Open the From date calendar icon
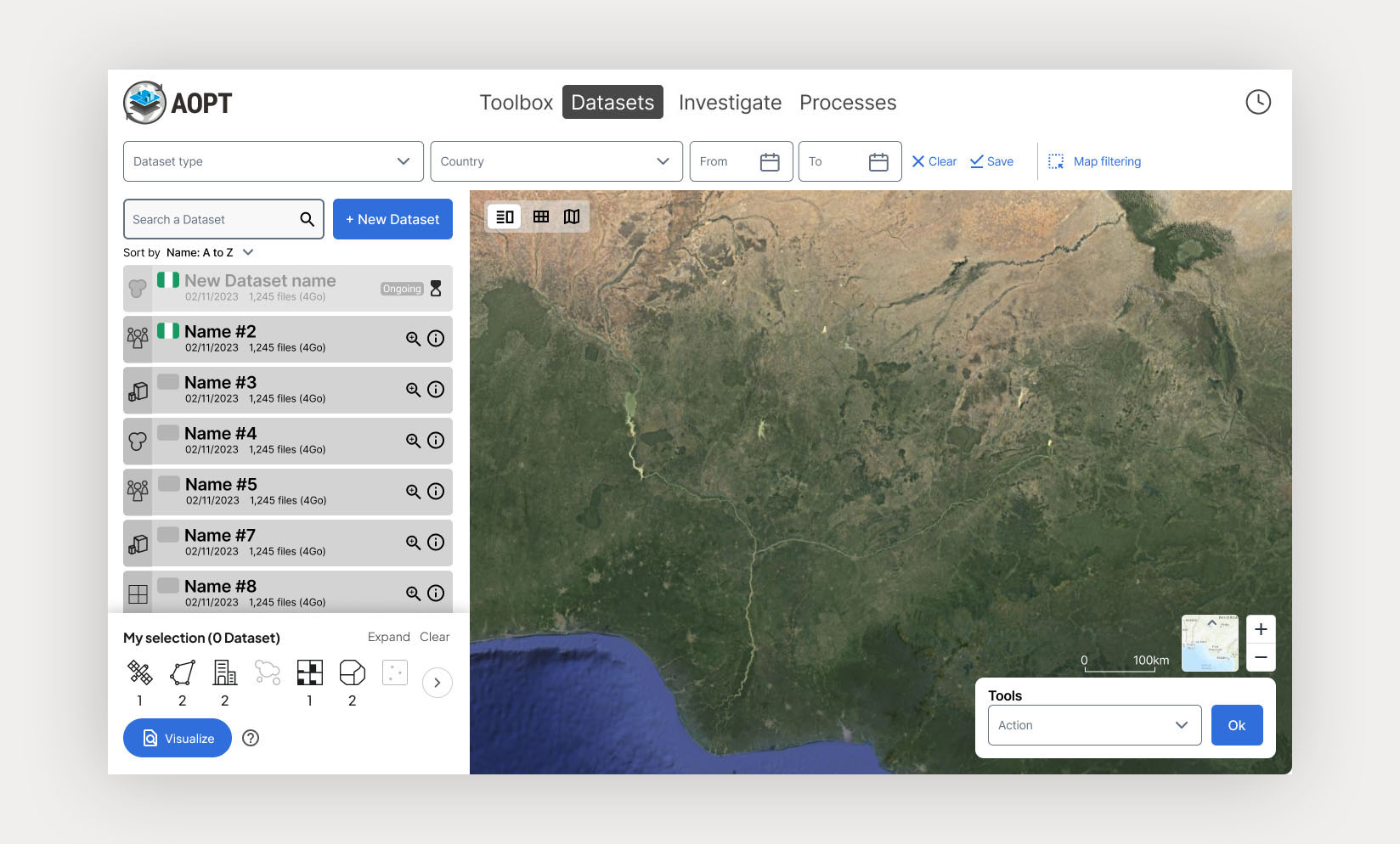1400x844 pixels. pyautogui.click(x=770, y=162)
